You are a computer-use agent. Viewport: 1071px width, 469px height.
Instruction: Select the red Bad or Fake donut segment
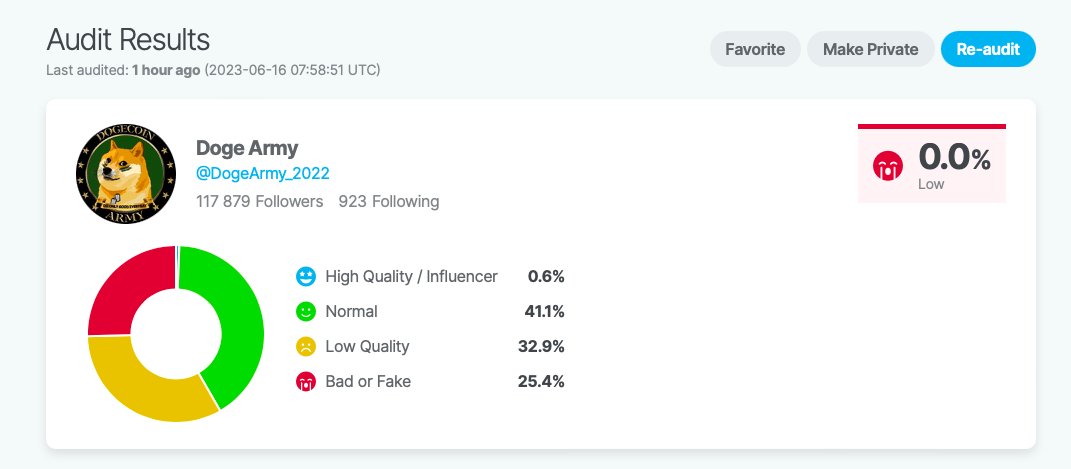tap(130, 287)
